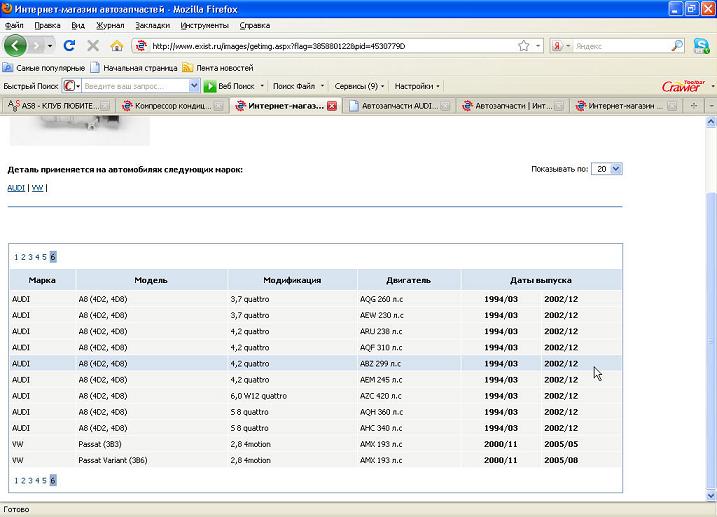717x517 pixels.
Task: Bookmark the page with the star icon
Action: [x=524, y=46]
